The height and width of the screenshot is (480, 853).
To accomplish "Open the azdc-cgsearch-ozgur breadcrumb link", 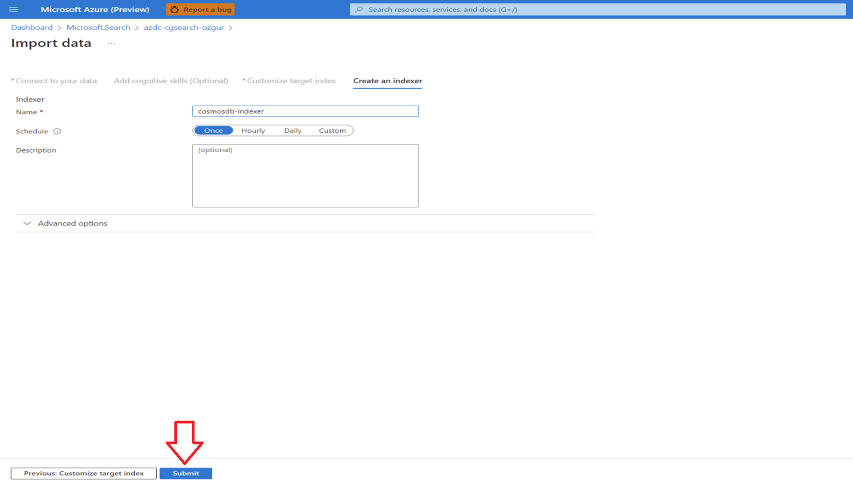I will point(183,27).
